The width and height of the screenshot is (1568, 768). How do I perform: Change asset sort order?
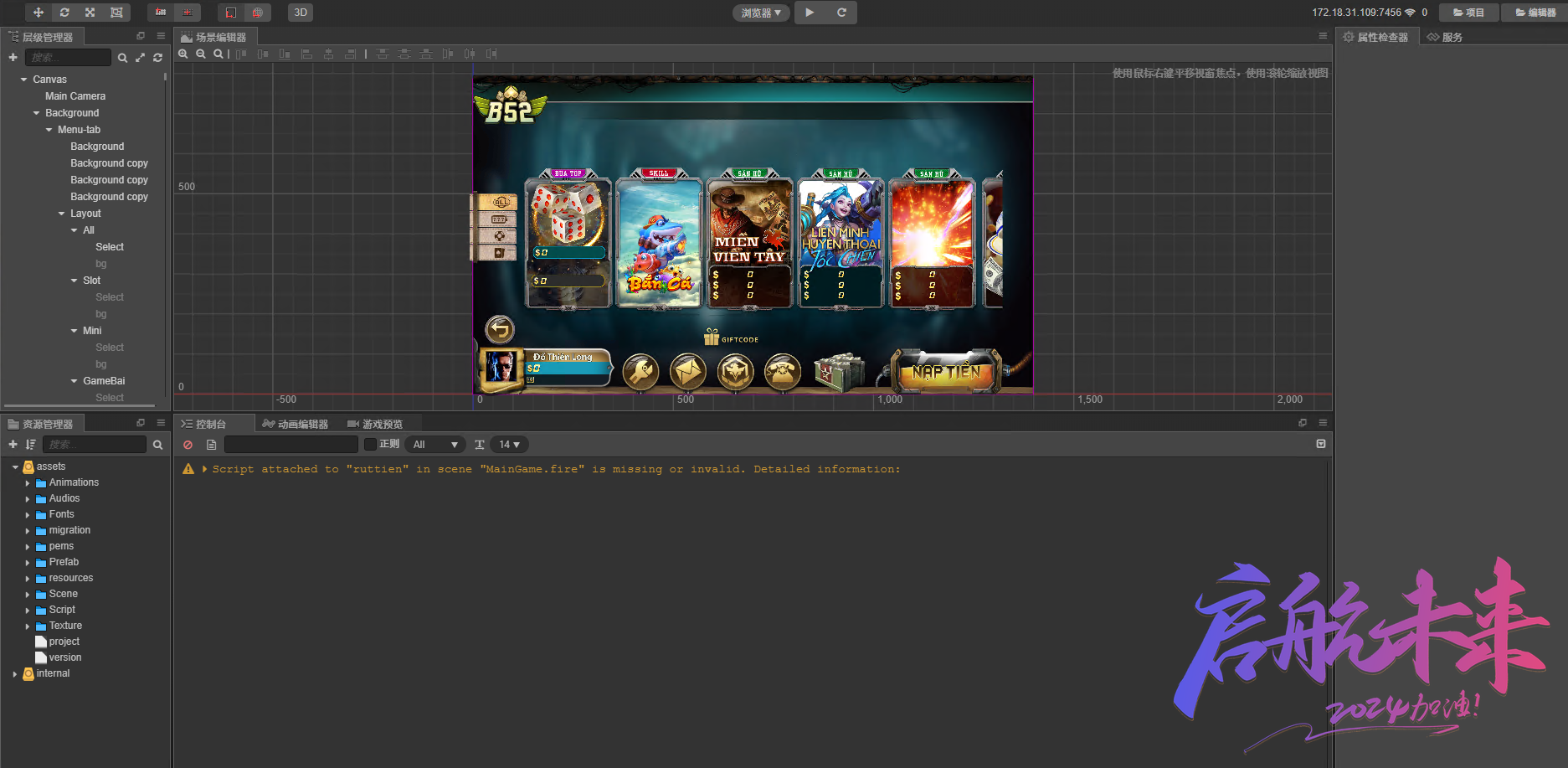coord(31,445)
